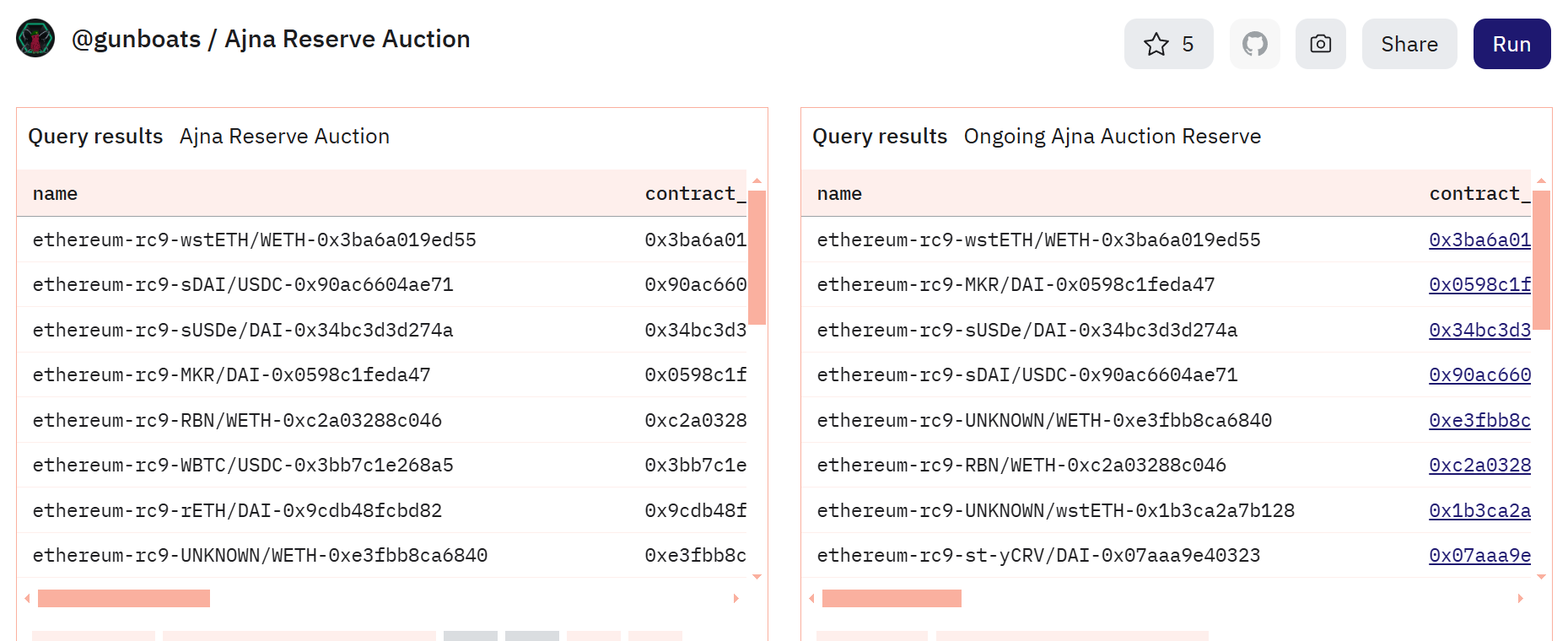This screenshot has width=1568, height=641.
Task: Follow the 0x07aaa9e contract link
Action: click(1479, 555)
